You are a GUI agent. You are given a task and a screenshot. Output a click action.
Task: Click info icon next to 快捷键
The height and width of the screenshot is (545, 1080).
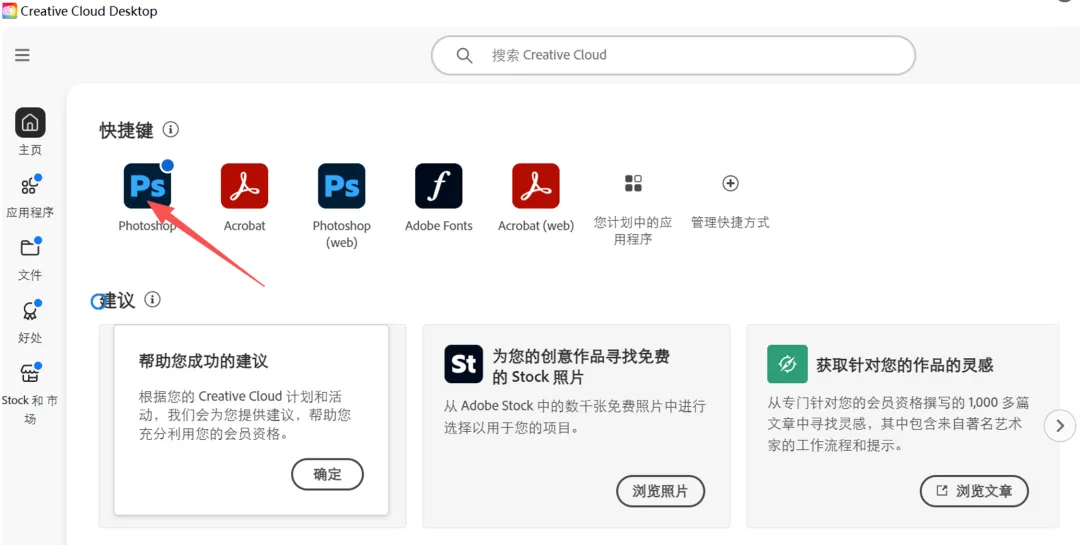click(171, 129)
